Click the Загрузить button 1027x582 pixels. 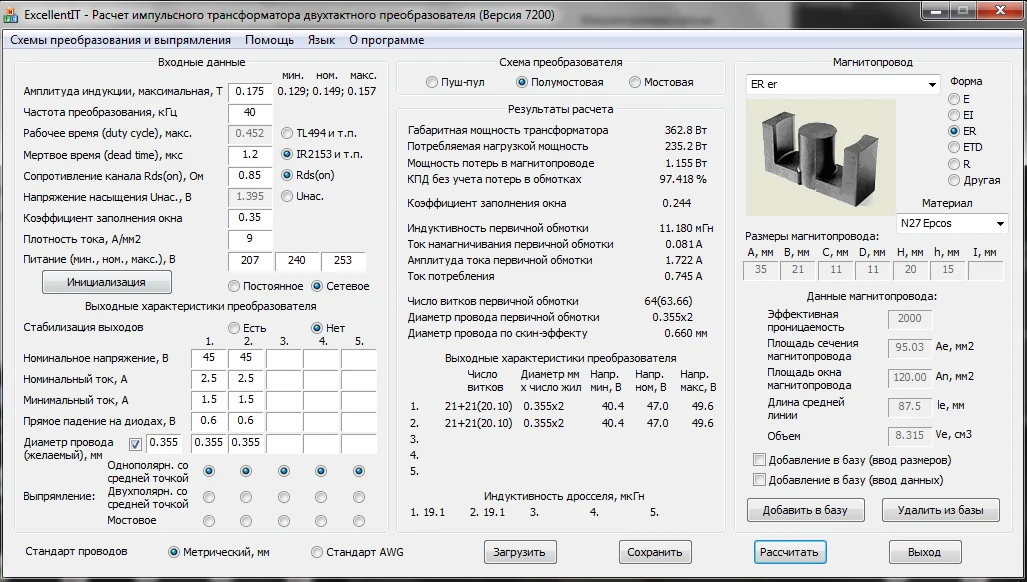[x=520, y=552]
